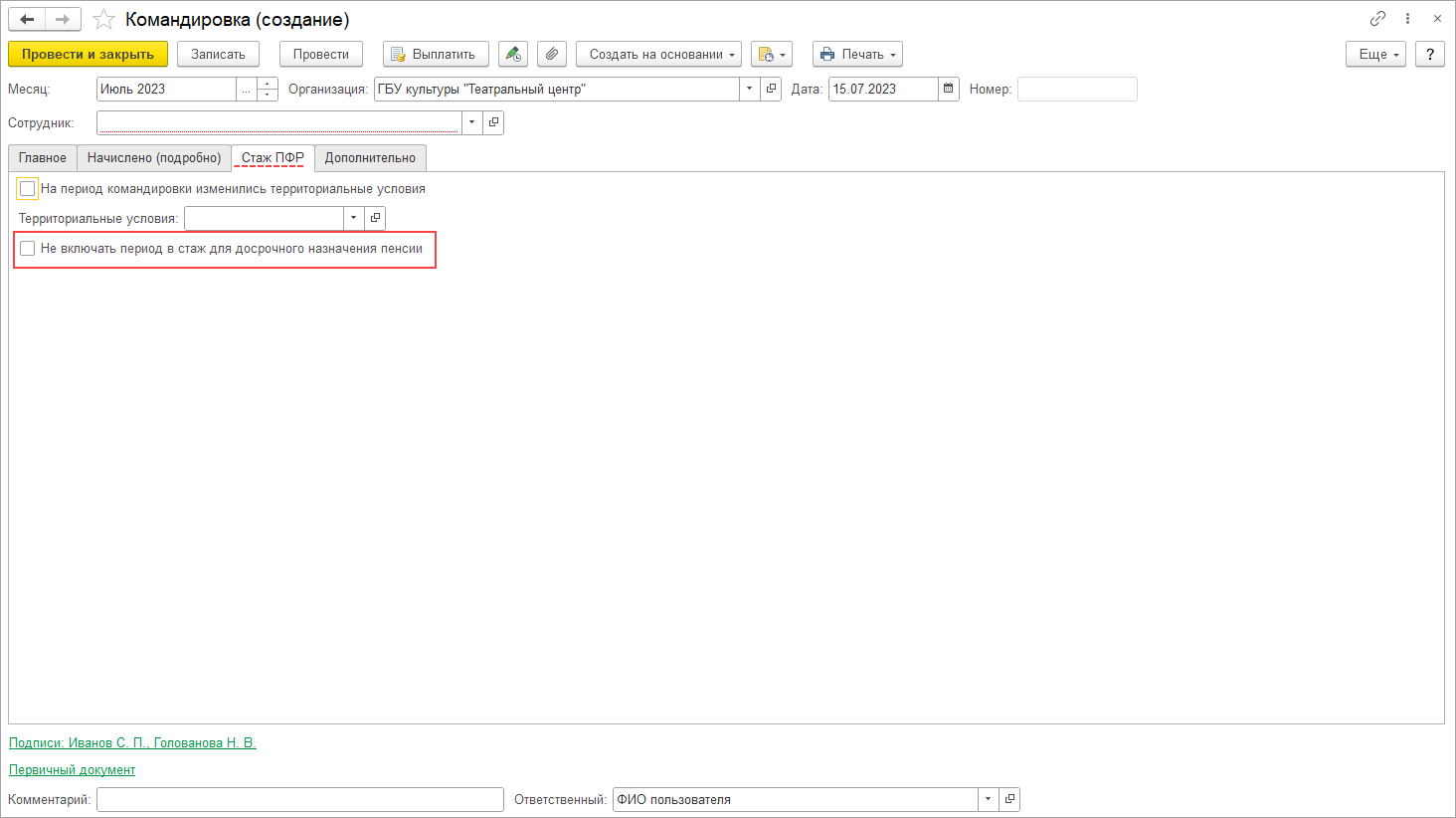Click the Выплатить button
Screen dimensions: 1456x818
(436, 54)
